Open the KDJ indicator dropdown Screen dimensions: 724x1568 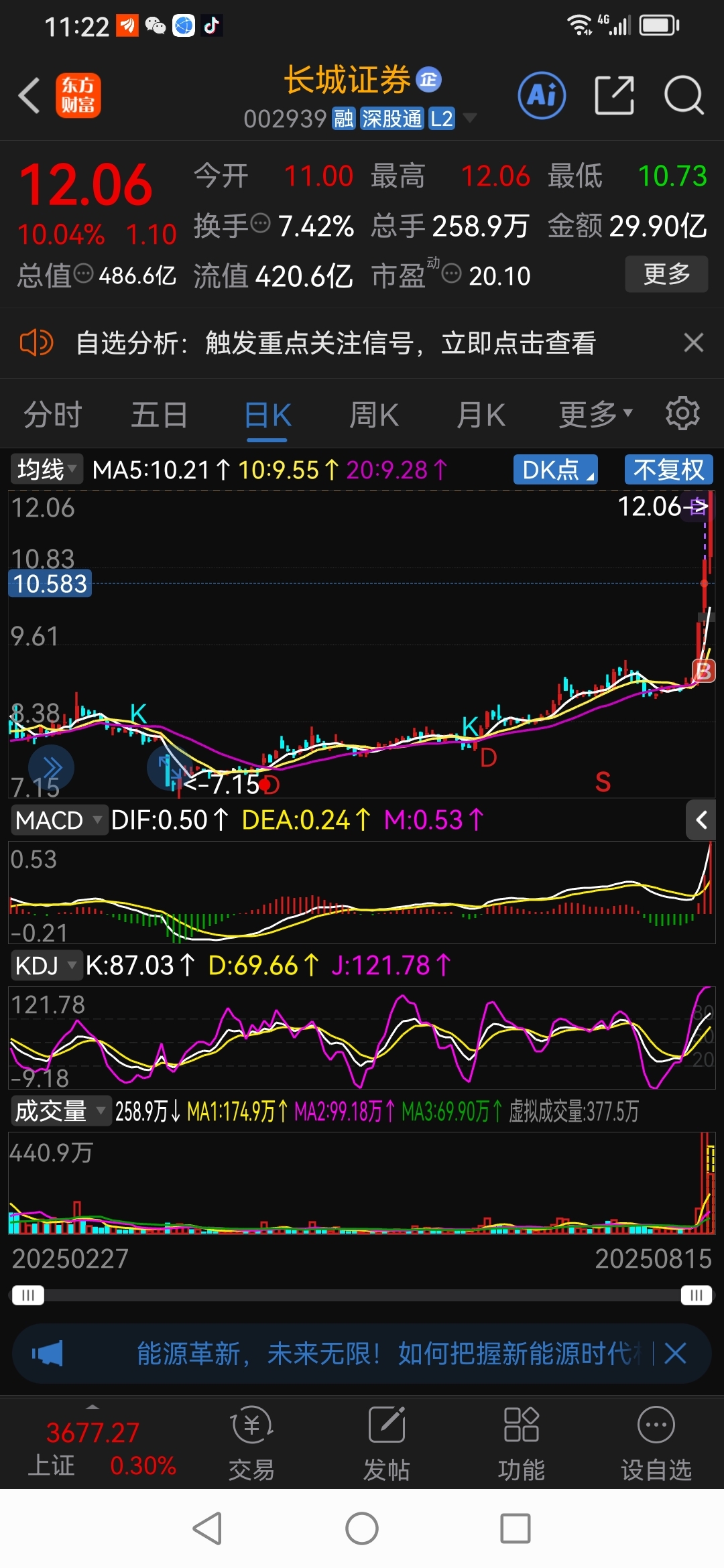coord(46,966)
